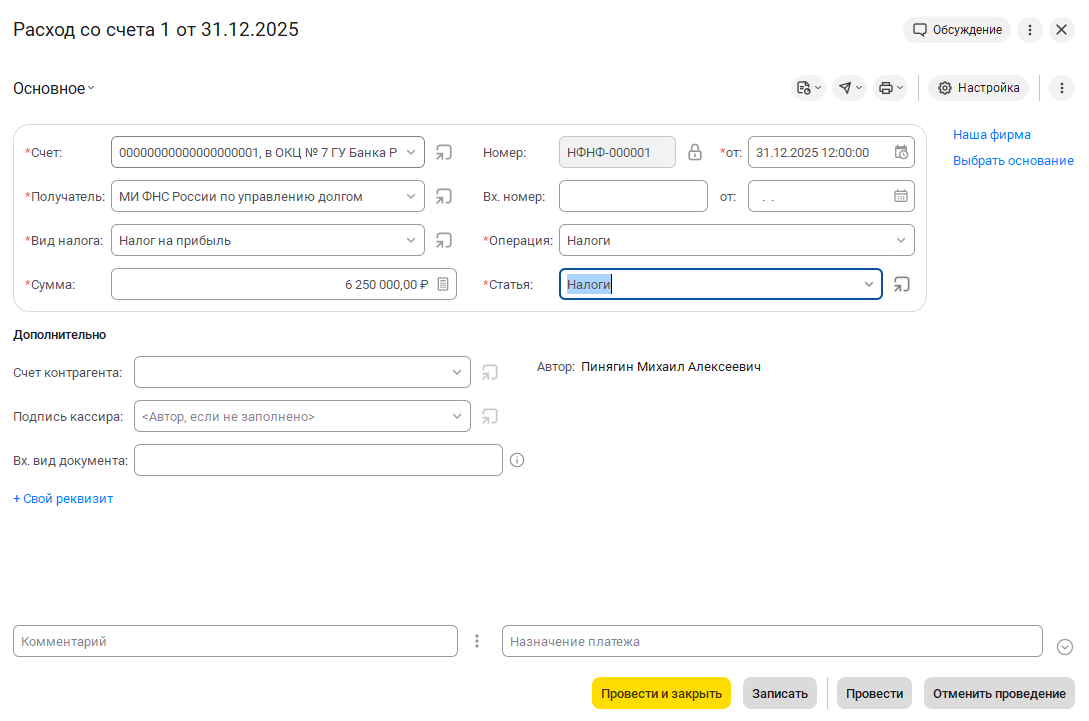Click the Назначение платежа input field
1089x721 pixels.
click(x=772, y=641)
